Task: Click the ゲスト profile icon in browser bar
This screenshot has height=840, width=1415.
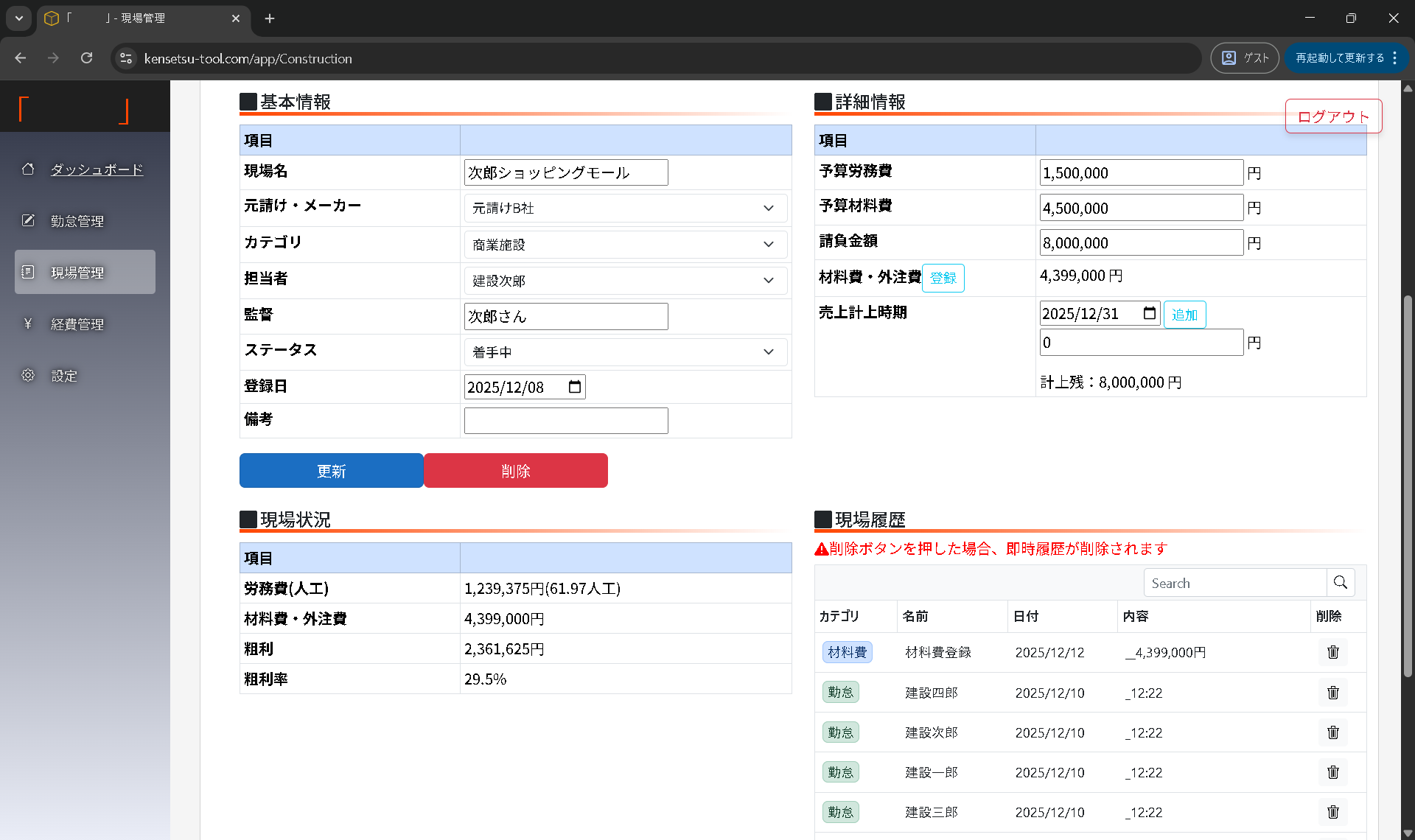Action: point(1228,57)
